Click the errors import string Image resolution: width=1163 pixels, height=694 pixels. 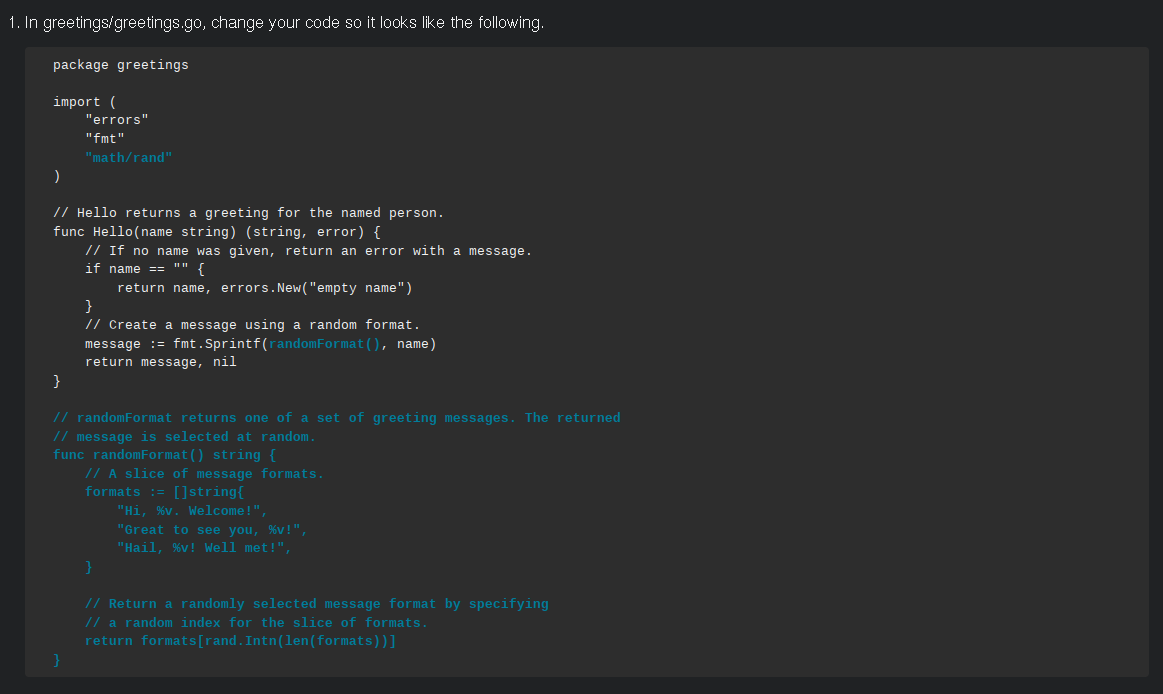point(116,119)
